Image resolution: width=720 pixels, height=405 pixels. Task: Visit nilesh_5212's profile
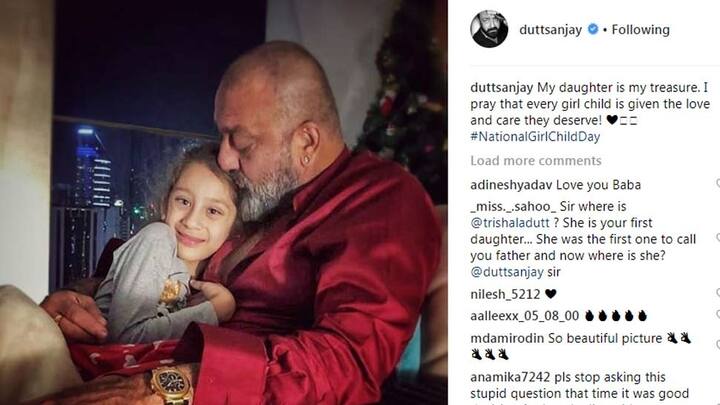505,294
